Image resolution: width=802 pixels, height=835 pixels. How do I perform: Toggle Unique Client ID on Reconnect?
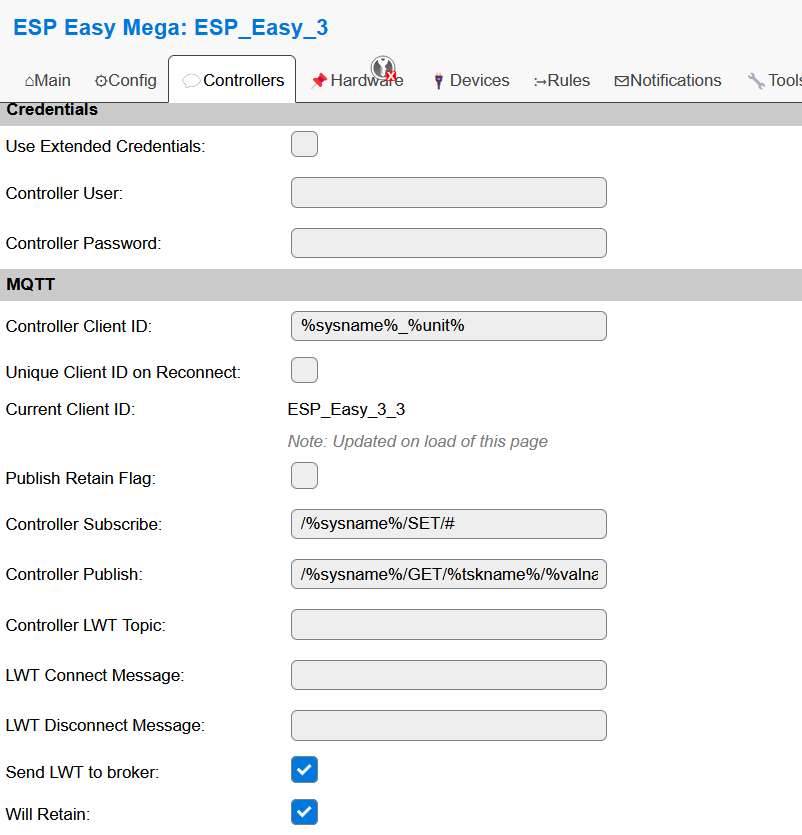click(304, 370)
